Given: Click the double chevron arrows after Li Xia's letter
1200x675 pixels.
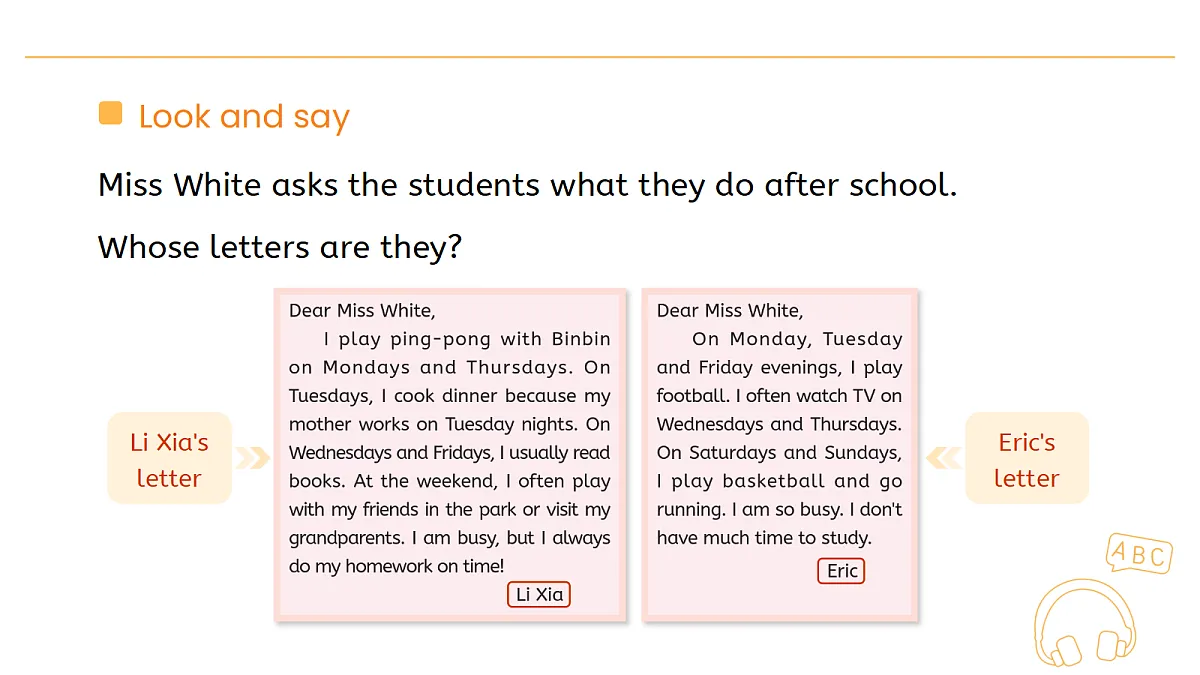Looking at the screenshot, I should 252,458.
